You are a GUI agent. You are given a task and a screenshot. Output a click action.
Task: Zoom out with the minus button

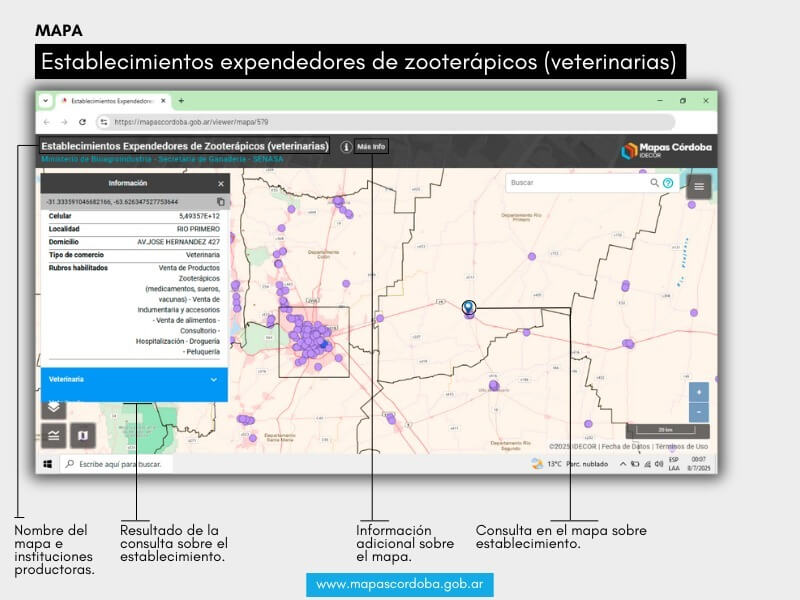699,412
